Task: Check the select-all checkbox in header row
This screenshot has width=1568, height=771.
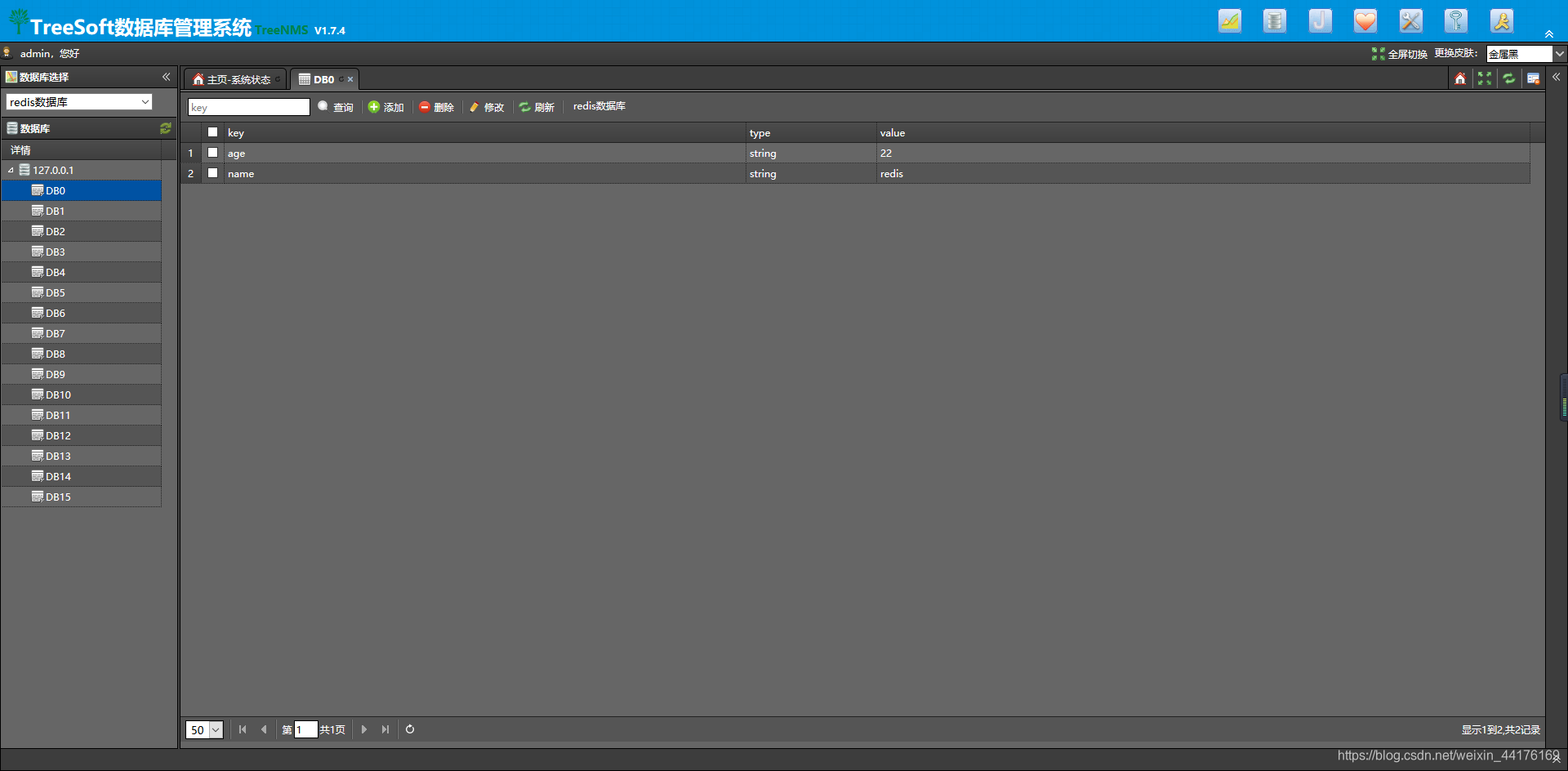Action: pyautogui.click(x=212, y=132)
